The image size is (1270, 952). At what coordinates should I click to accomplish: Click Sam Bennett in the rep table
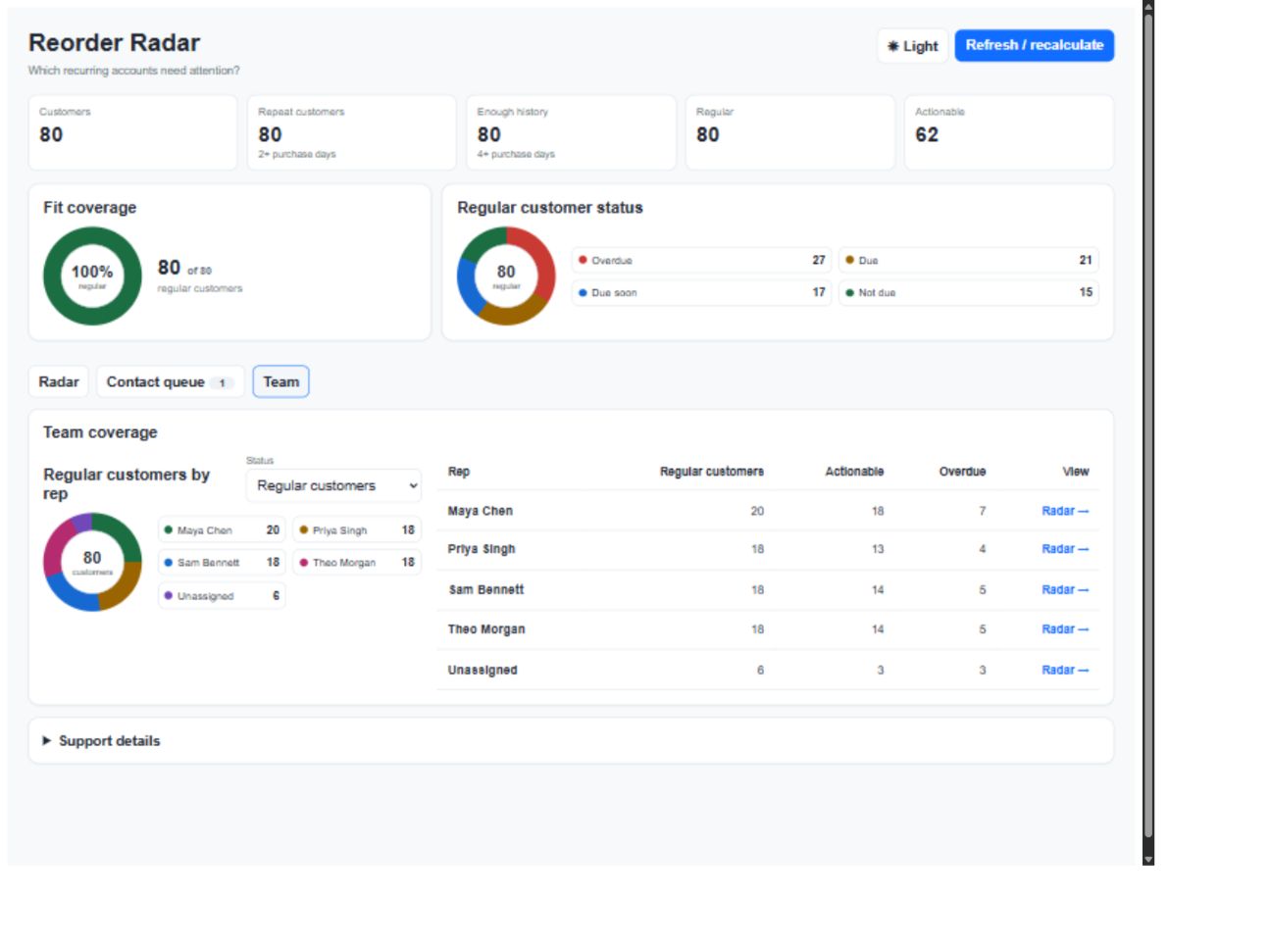(x=486, y=589)
